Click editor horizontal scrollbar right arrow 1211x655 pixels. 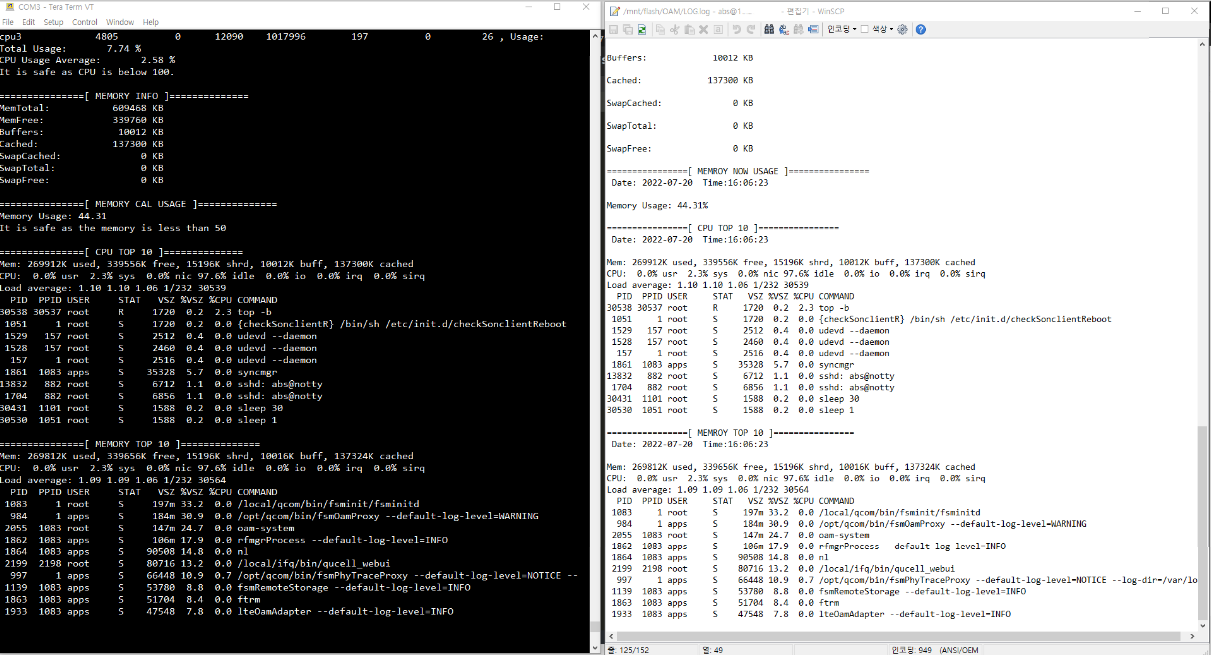tap(1191, 637)
